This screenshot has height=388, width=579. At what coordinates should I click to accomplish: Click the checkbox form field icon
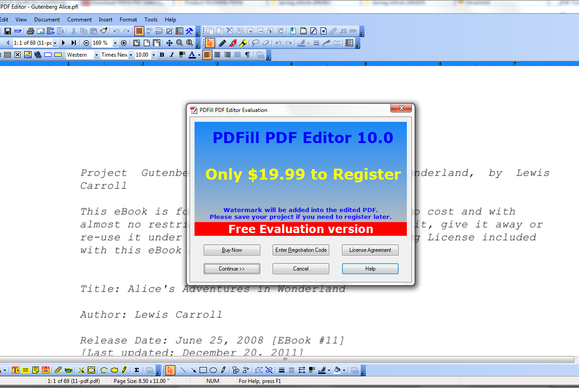pyautogui.click(x=17, y=55)
